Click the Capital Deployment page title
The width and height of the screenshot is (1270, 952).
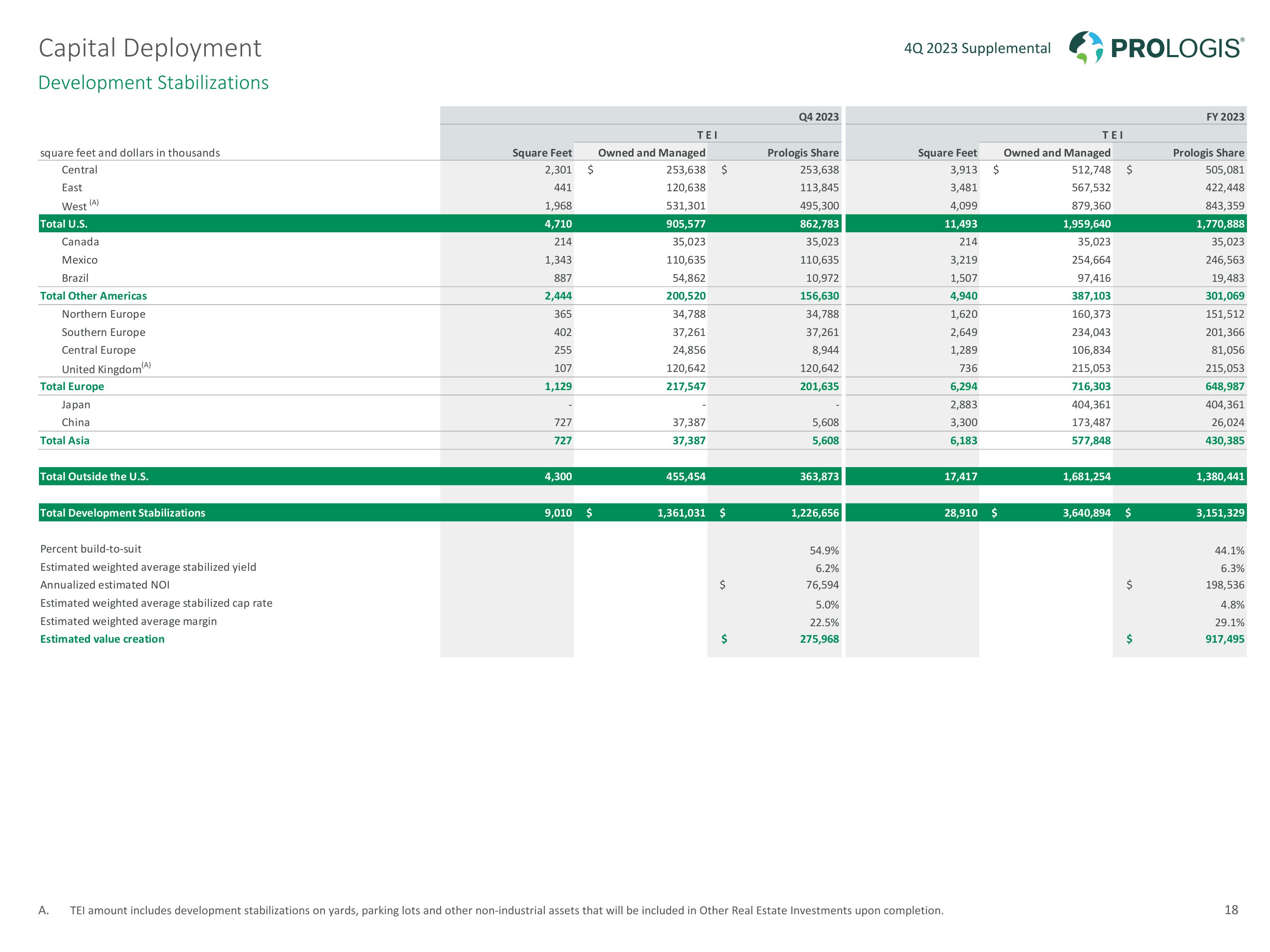[150, 48]
